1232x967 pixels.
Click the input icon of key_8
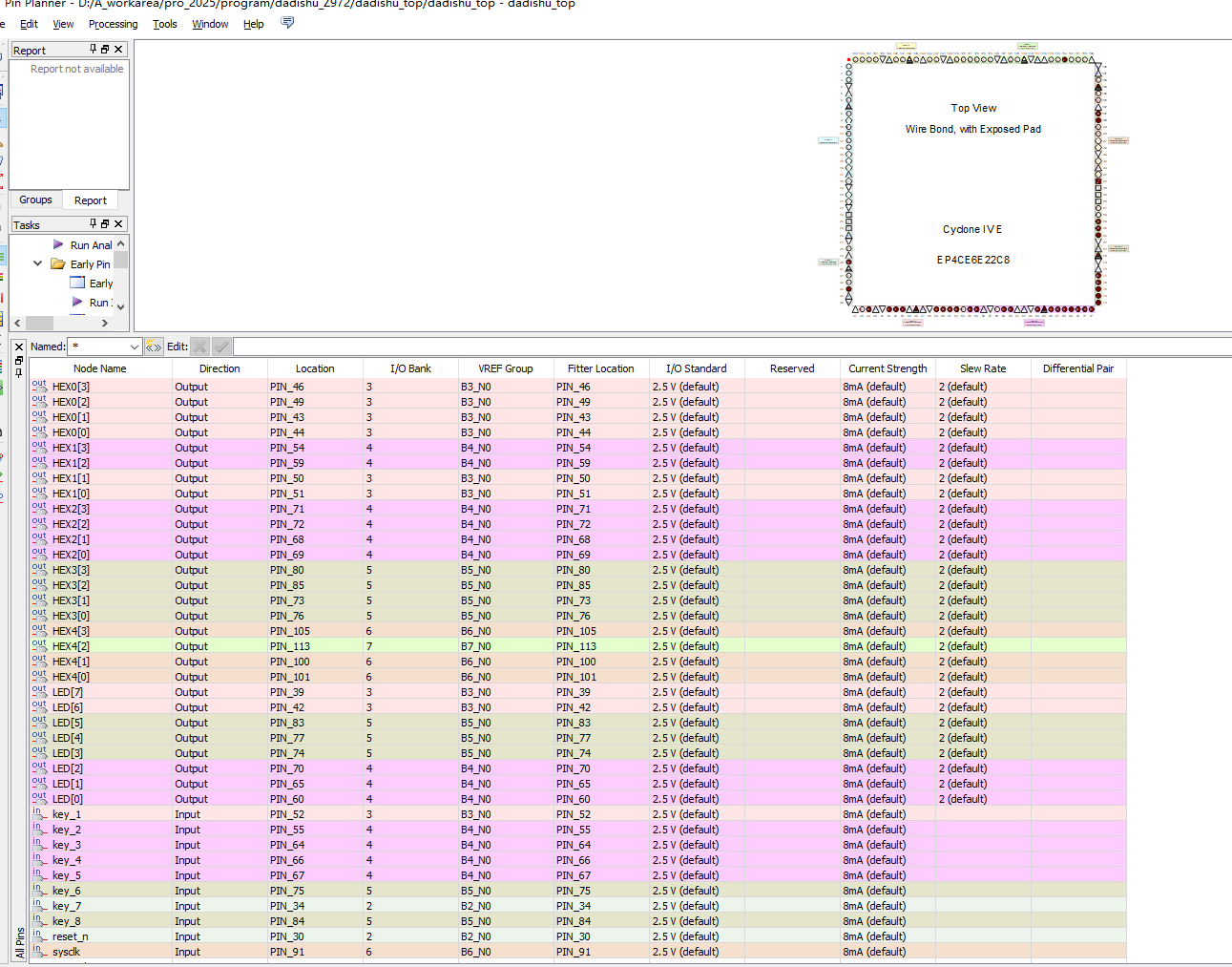pyautogui.click(x=39, y=920)
